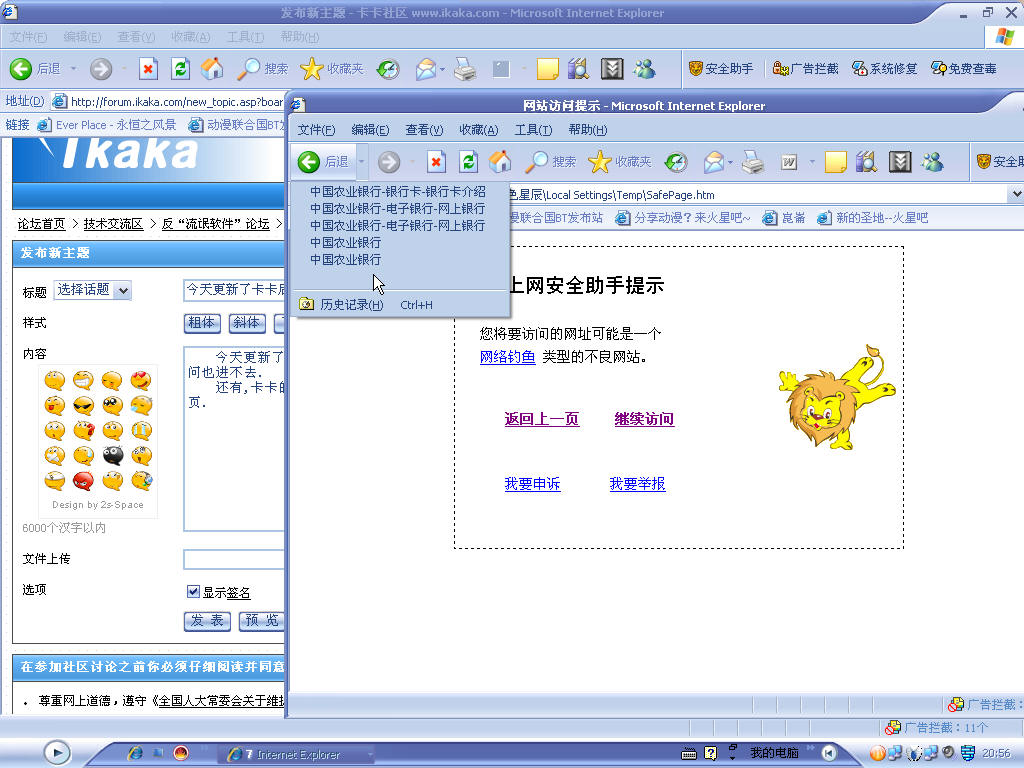1024x768 pixels.
Task: Click the 我要举报 link
Action: pyautogui.click(x=637, y=484)
